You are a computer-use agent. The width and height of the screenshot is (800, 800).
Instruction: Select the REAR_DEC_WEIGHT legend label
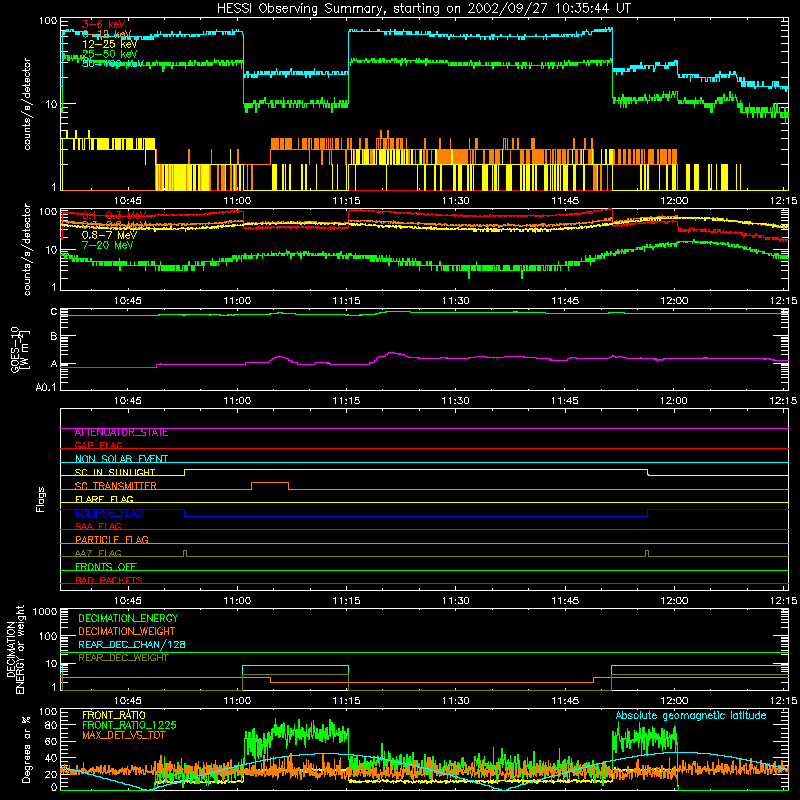123,658
